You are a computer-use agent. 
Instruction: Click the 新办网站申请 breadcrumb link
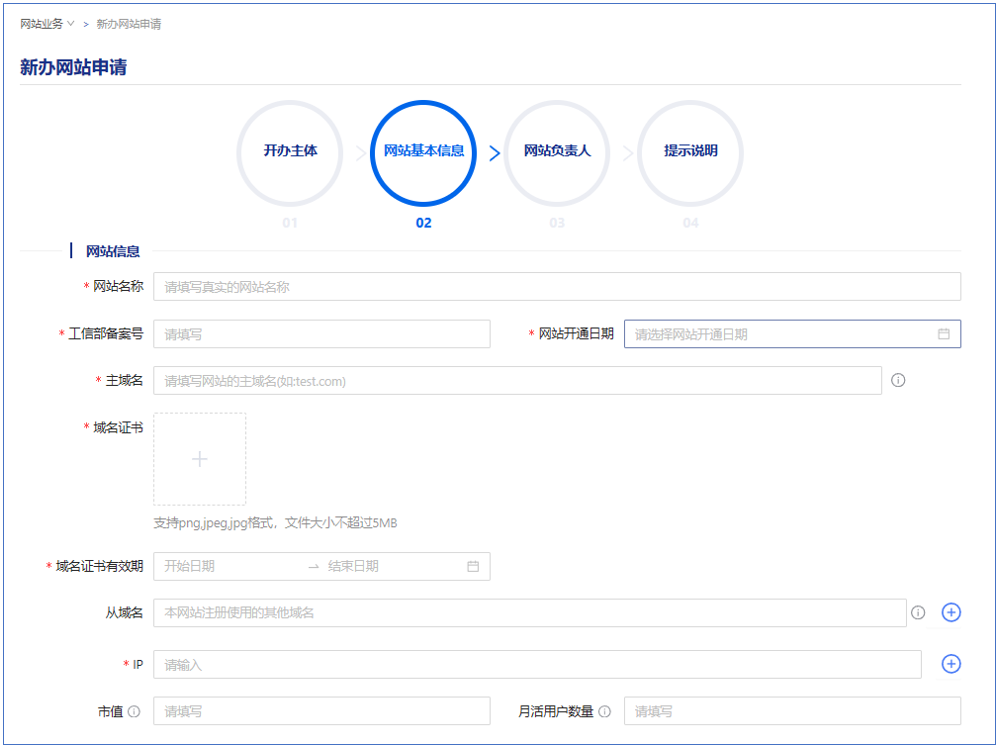point(128,24)
